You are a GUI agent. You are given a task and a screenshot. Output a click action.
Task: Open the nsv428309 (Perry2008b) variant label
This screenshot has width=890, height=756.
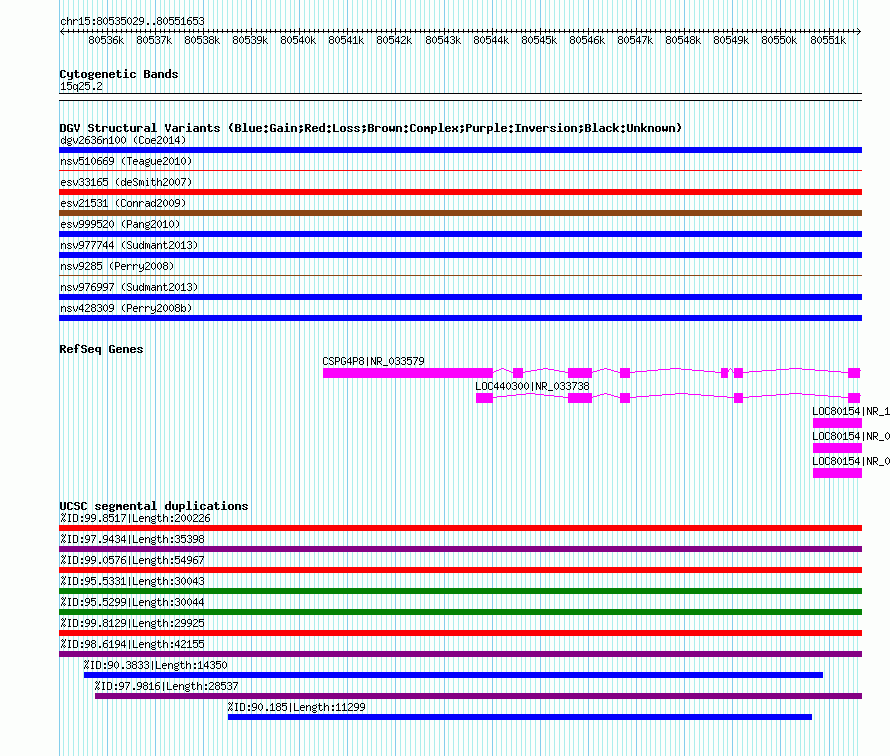(x=126, y=308)
